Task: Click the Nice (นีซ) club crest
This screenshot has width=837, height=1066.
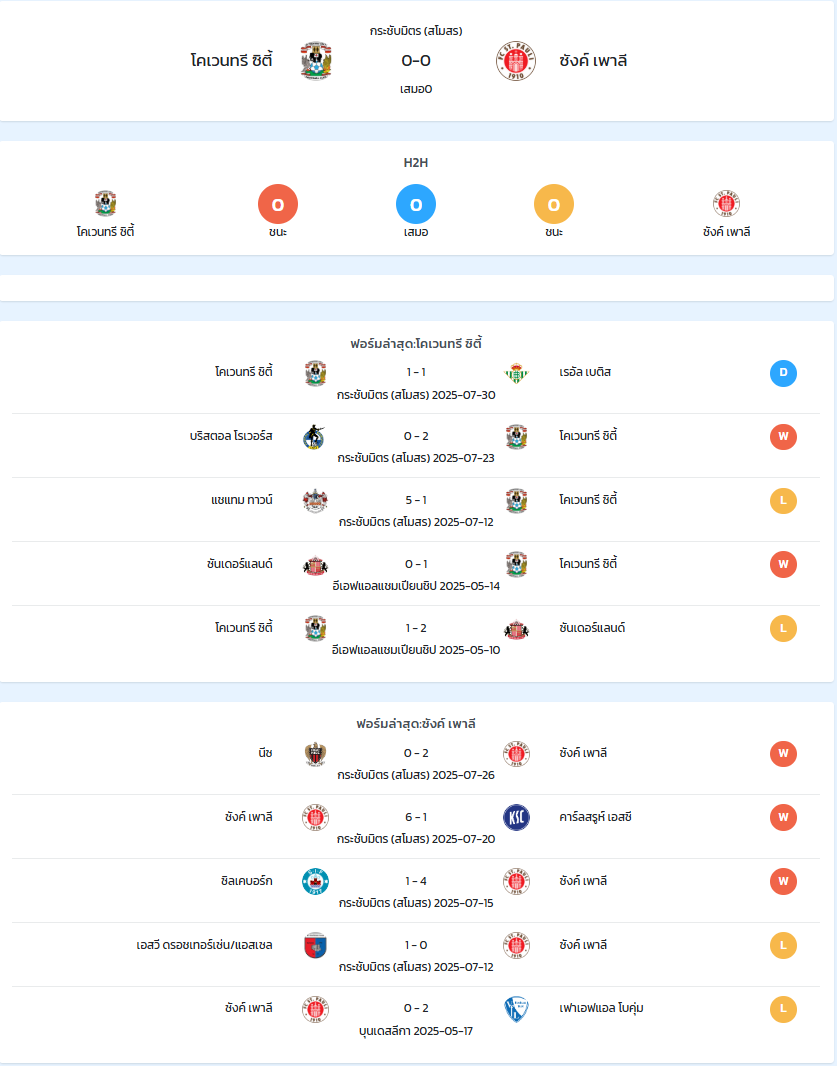Action: tap(315, 754)
